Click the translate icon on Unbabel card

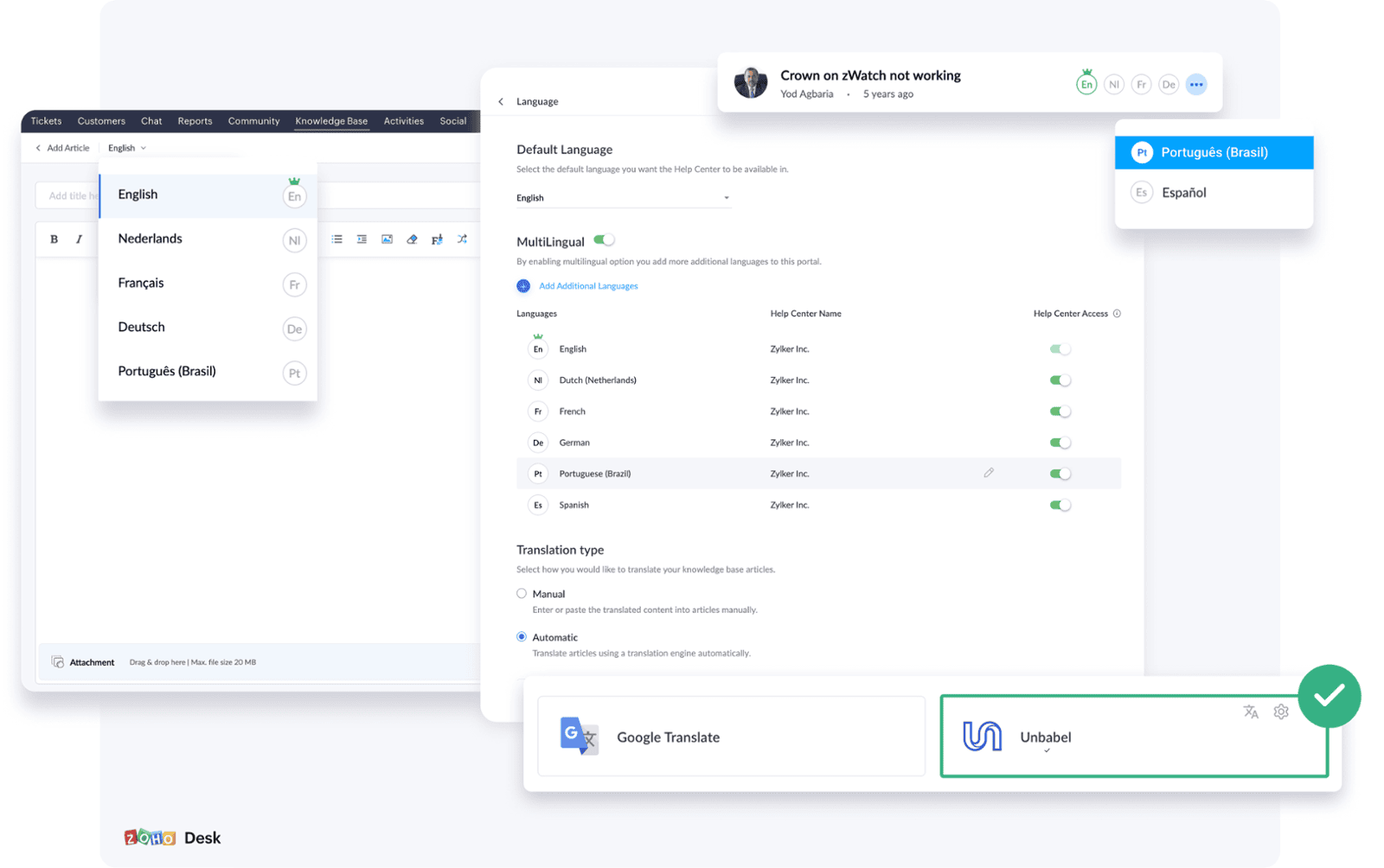pos(1251,712)
